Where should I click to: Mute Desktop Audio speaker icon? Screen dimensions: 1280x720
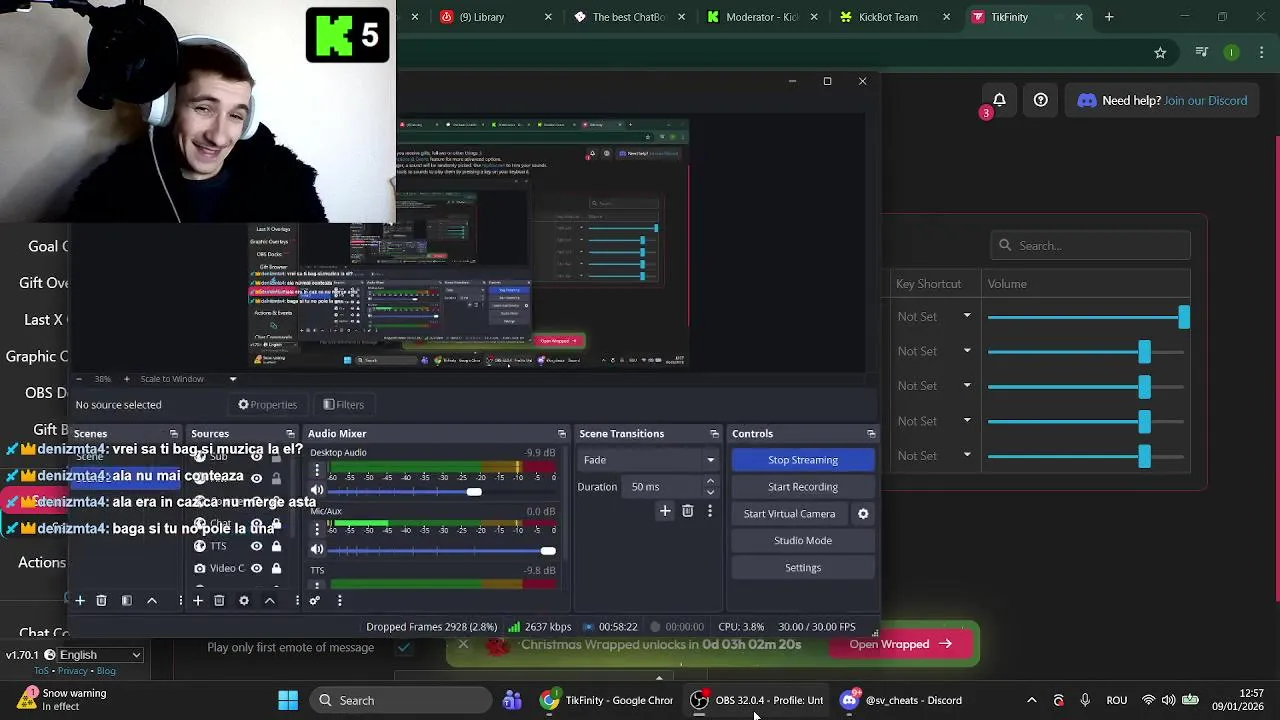coord(317,491)
